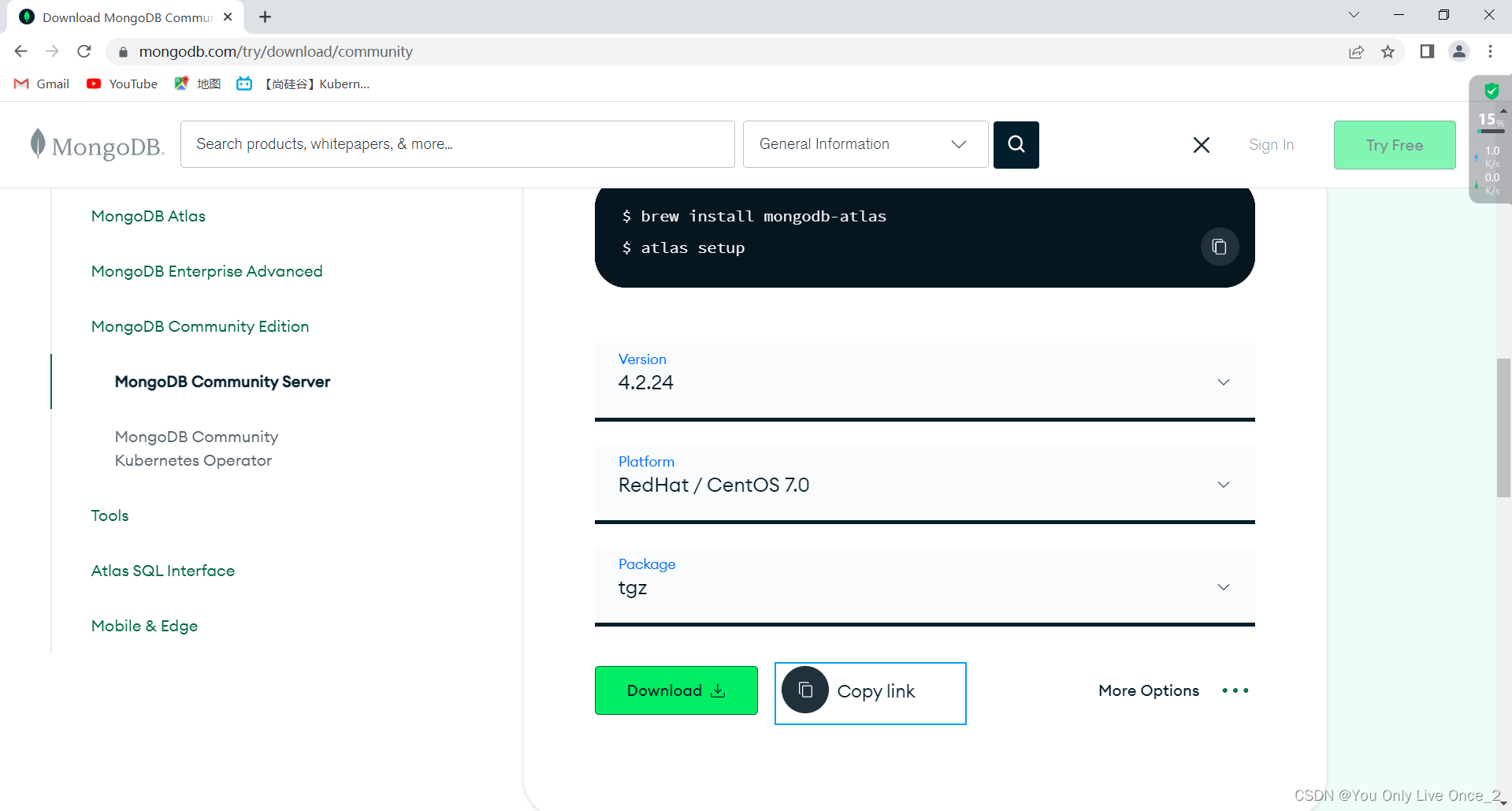Reload the current page
Image resolution: width=1512 pixels, height=811 pixels.
[x=84, y=51]
